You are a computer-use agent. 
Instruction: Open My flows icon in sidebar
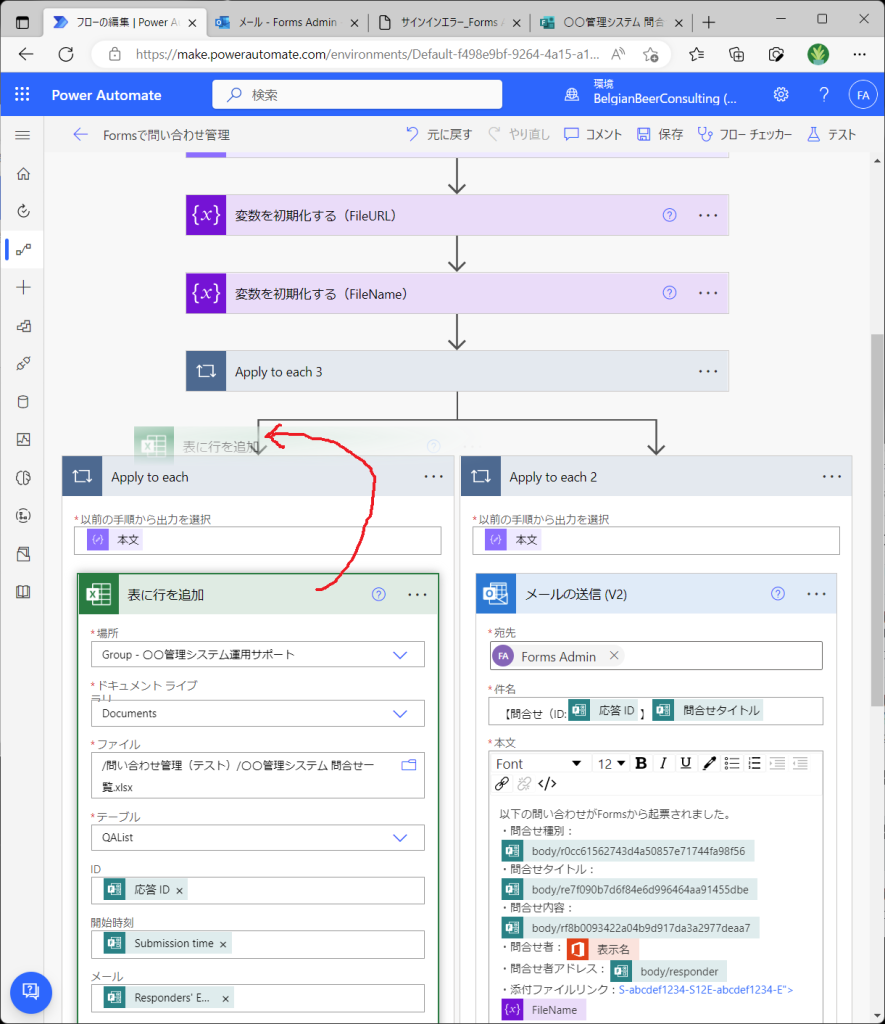pyautogui.click(x=24, y=249)
